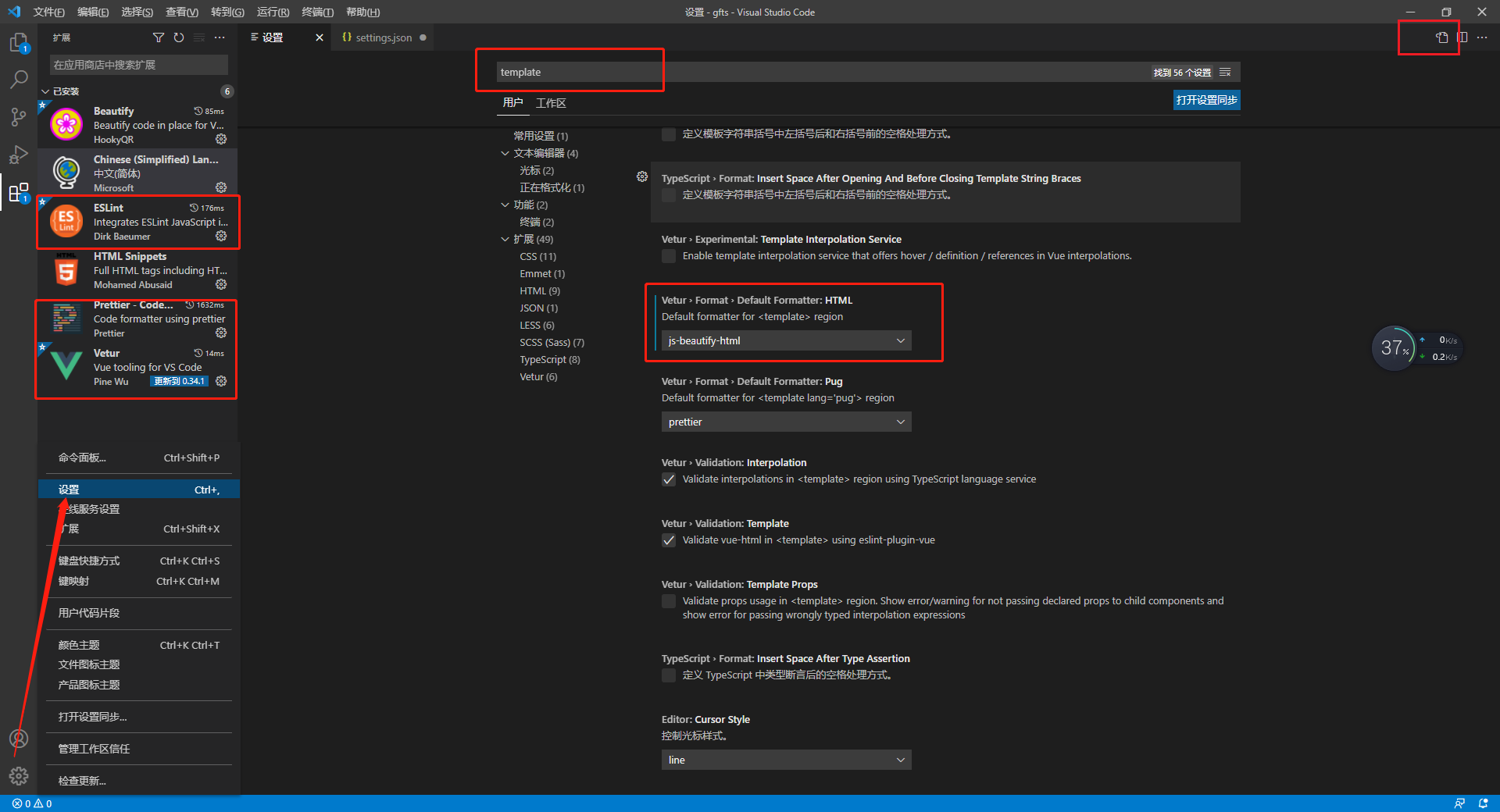Open the js-beautify-html formatter dropdown
1500x812 pixels.
point(786,340)
